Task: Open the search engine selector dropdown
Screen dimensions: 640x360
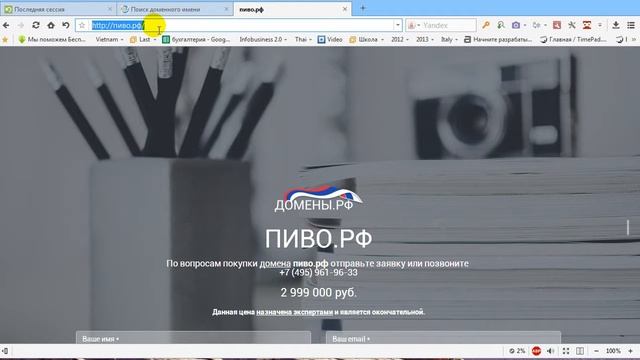Action: (414, 25)
